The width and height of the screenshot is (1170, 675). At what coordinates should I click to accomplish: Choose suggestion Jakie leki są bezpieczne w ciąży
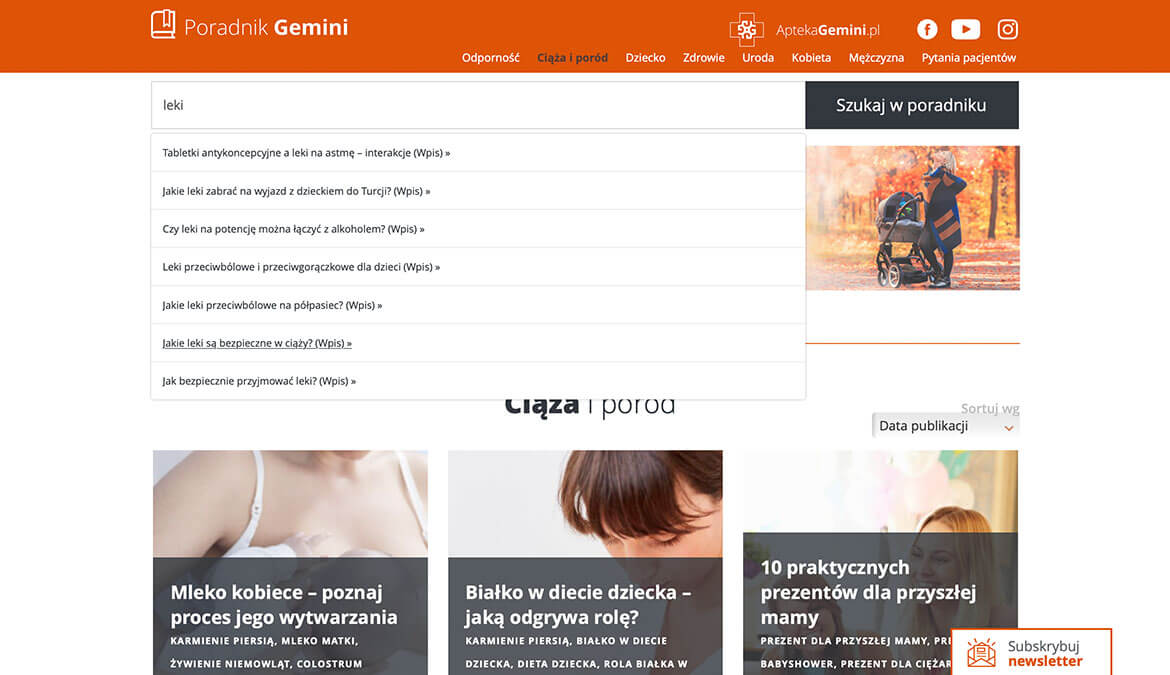tap(257, 343)
